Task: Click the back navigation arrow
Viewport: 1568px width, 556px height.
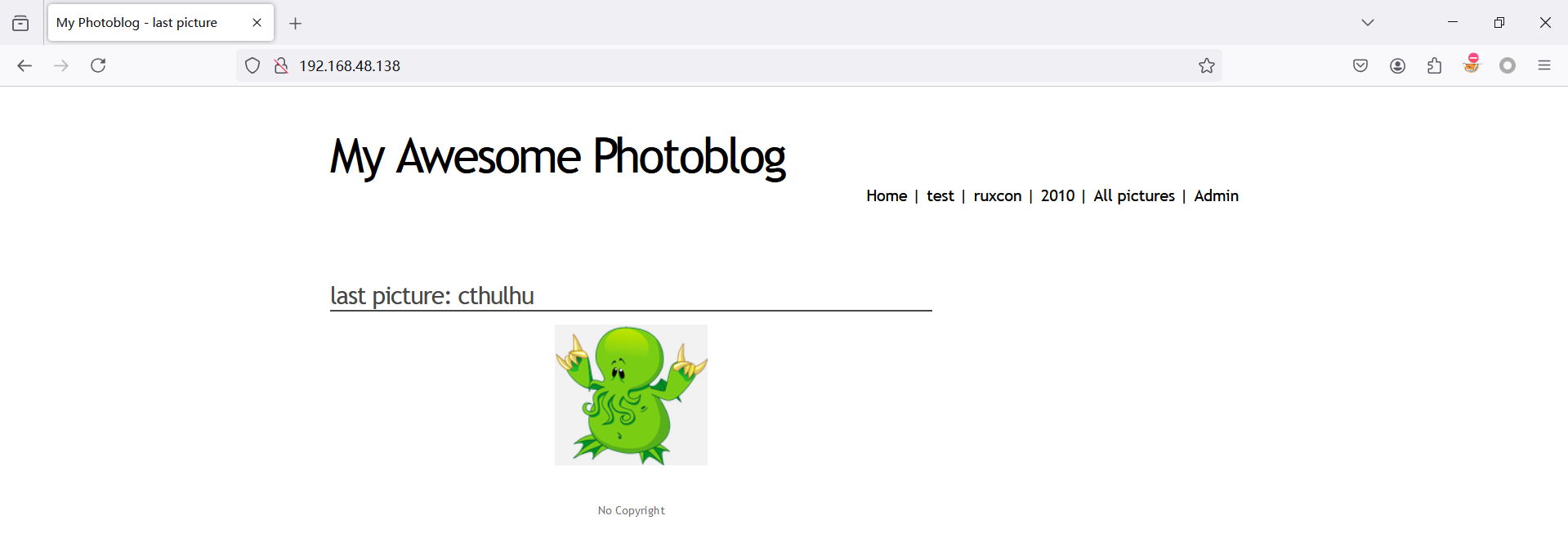Action: tap(25, 65)
